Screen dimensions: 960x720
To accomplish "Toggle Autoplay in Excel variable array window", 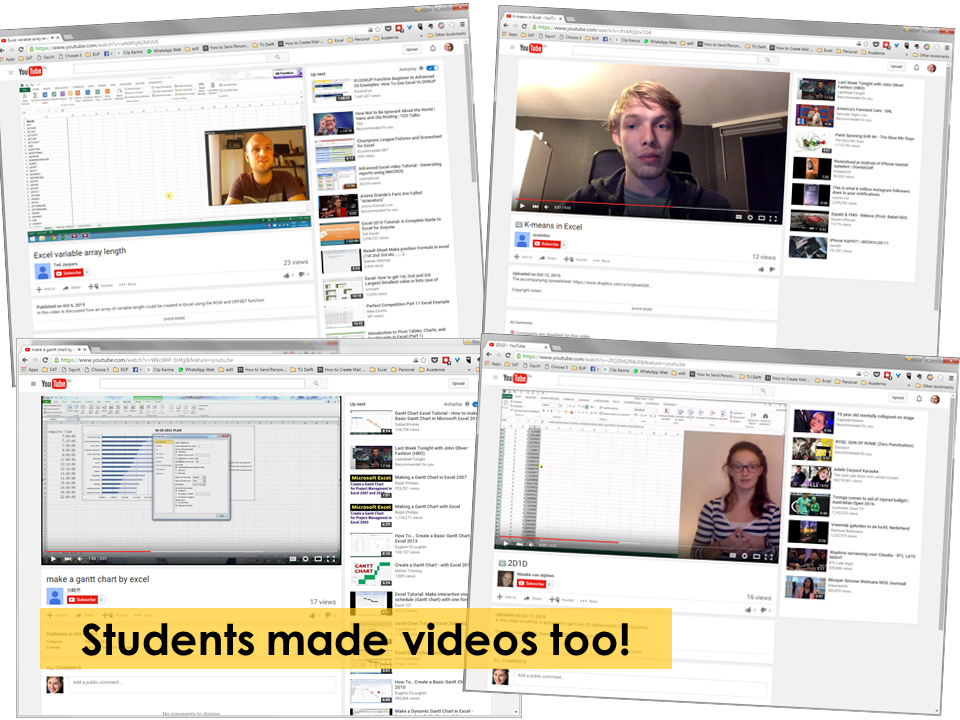I will (432, 69).
